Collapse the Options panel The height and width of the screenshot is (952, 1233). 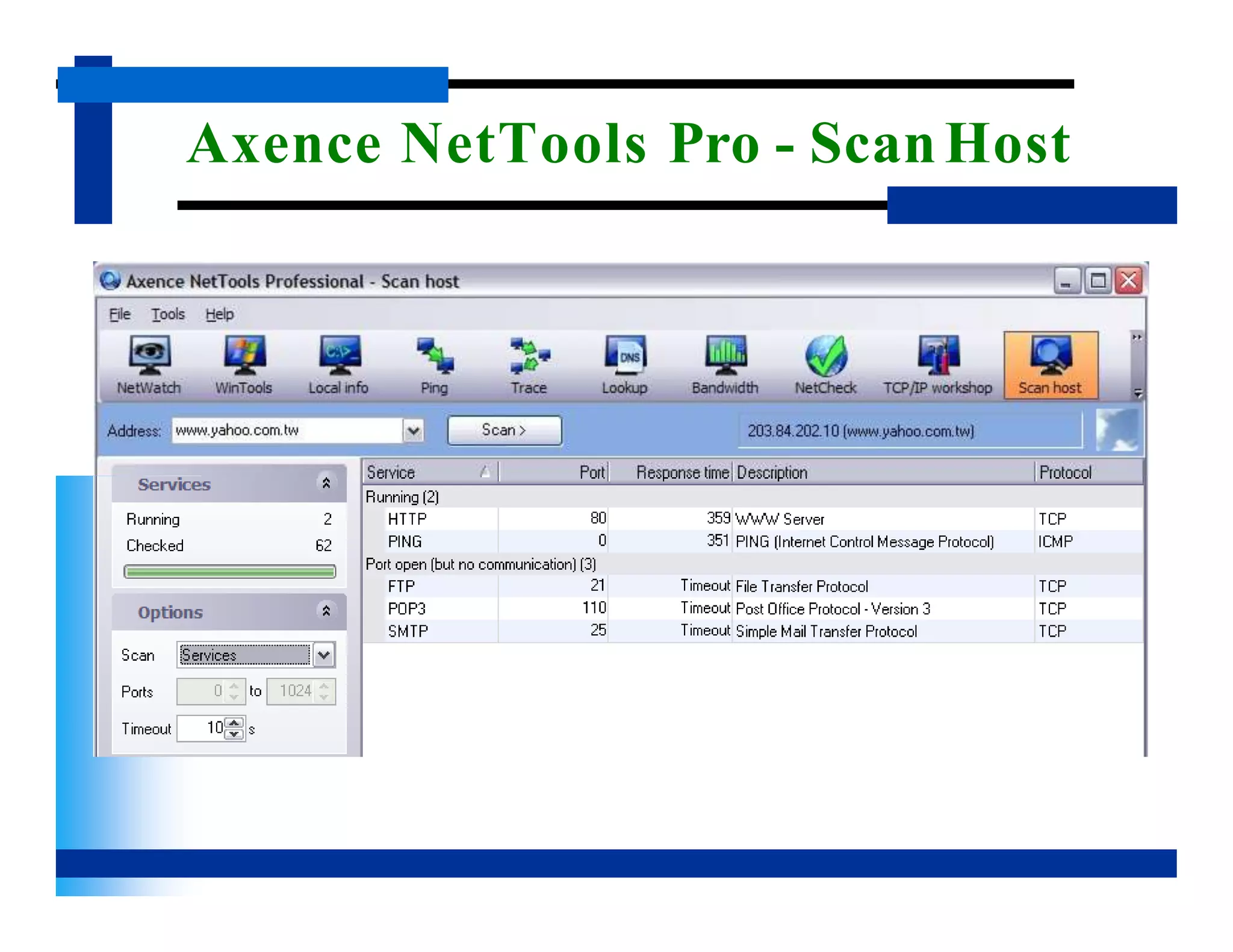pyautogui.click(x=326, y=611)
